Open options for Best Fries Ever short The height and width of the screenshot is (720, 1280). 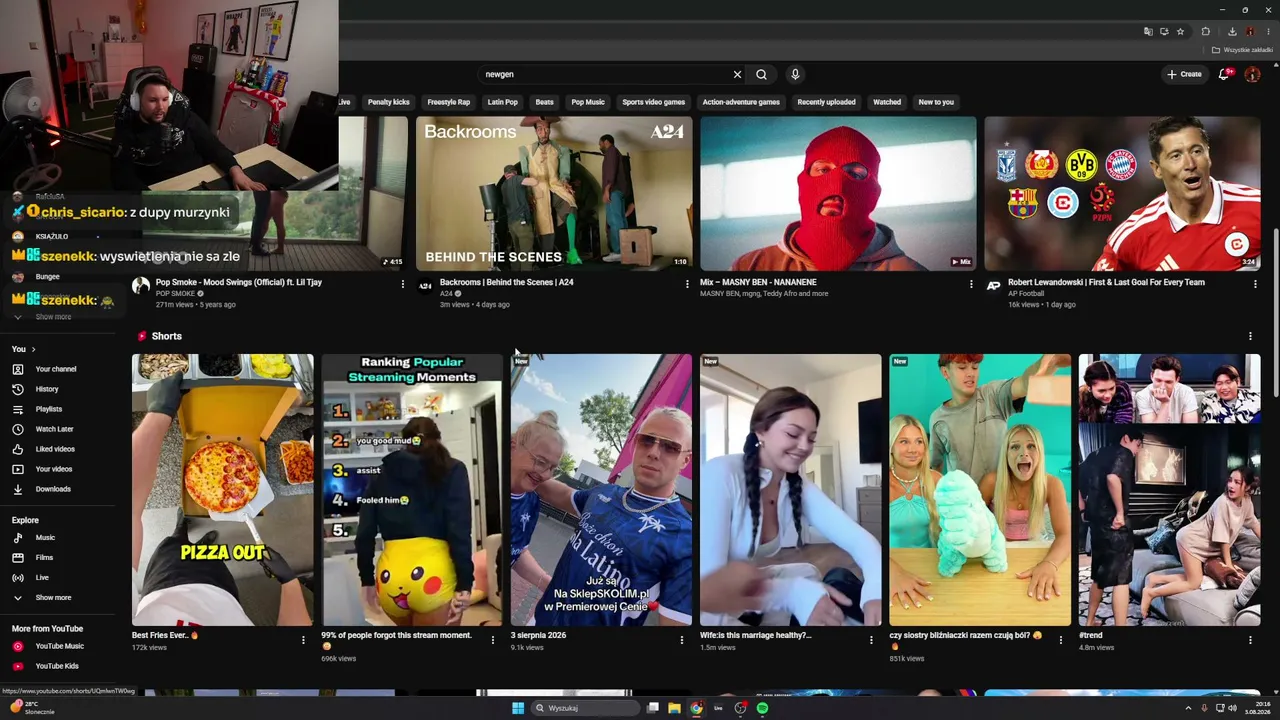(x=303, y=640)
